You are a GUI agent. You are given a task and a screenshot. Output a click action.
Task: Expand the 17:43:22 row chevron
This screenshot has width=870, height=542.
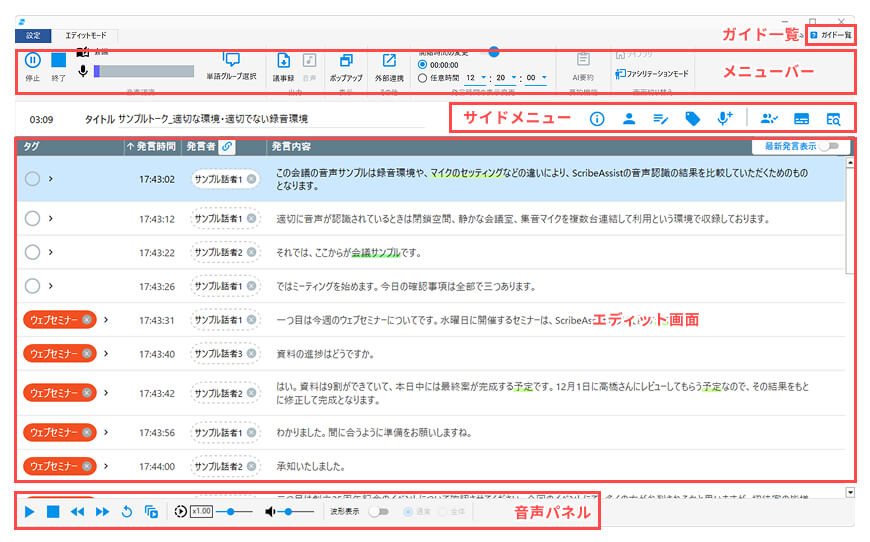[x=50, y=252]
